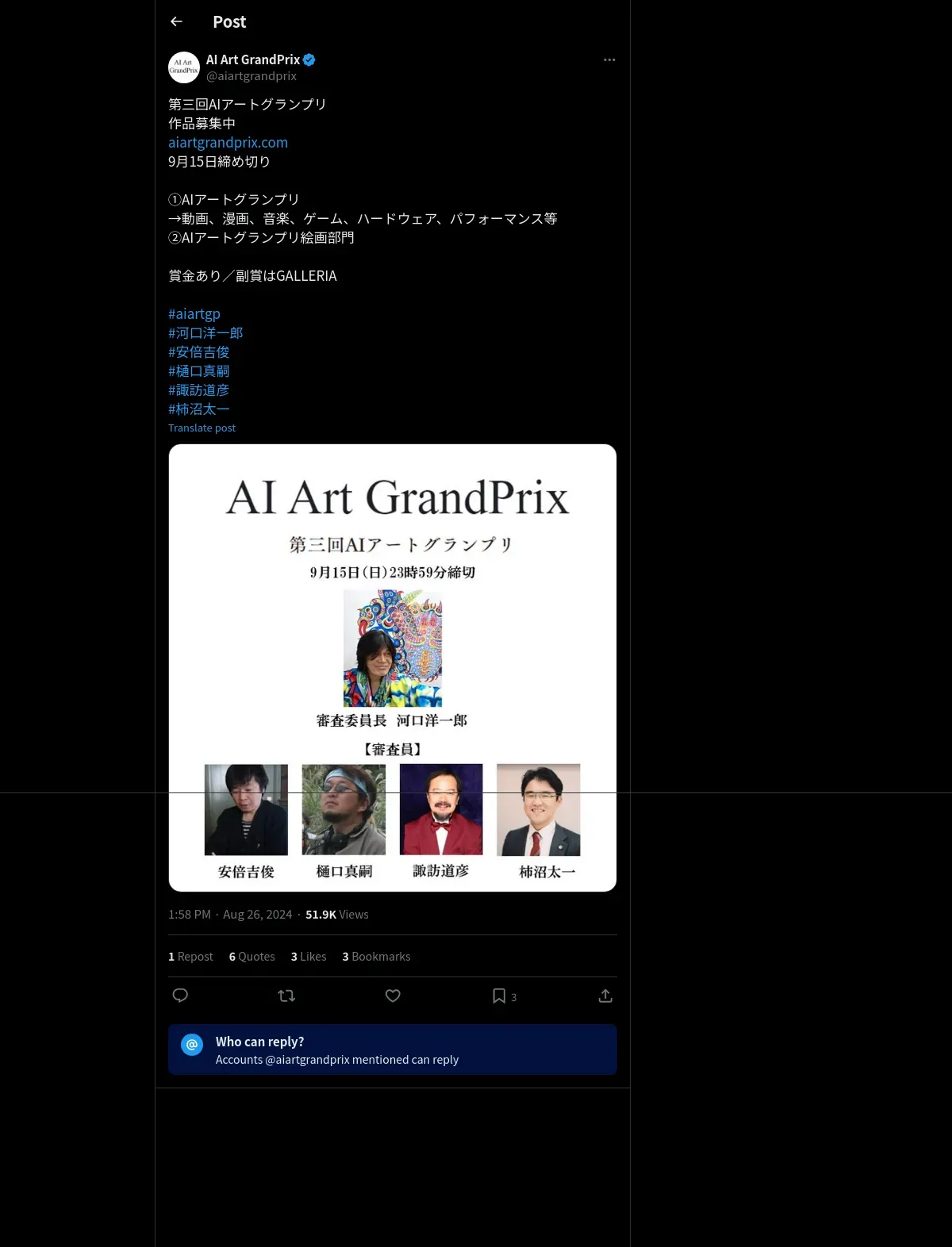
Task: Click the Who can reply? notice
Action: 393,1049
